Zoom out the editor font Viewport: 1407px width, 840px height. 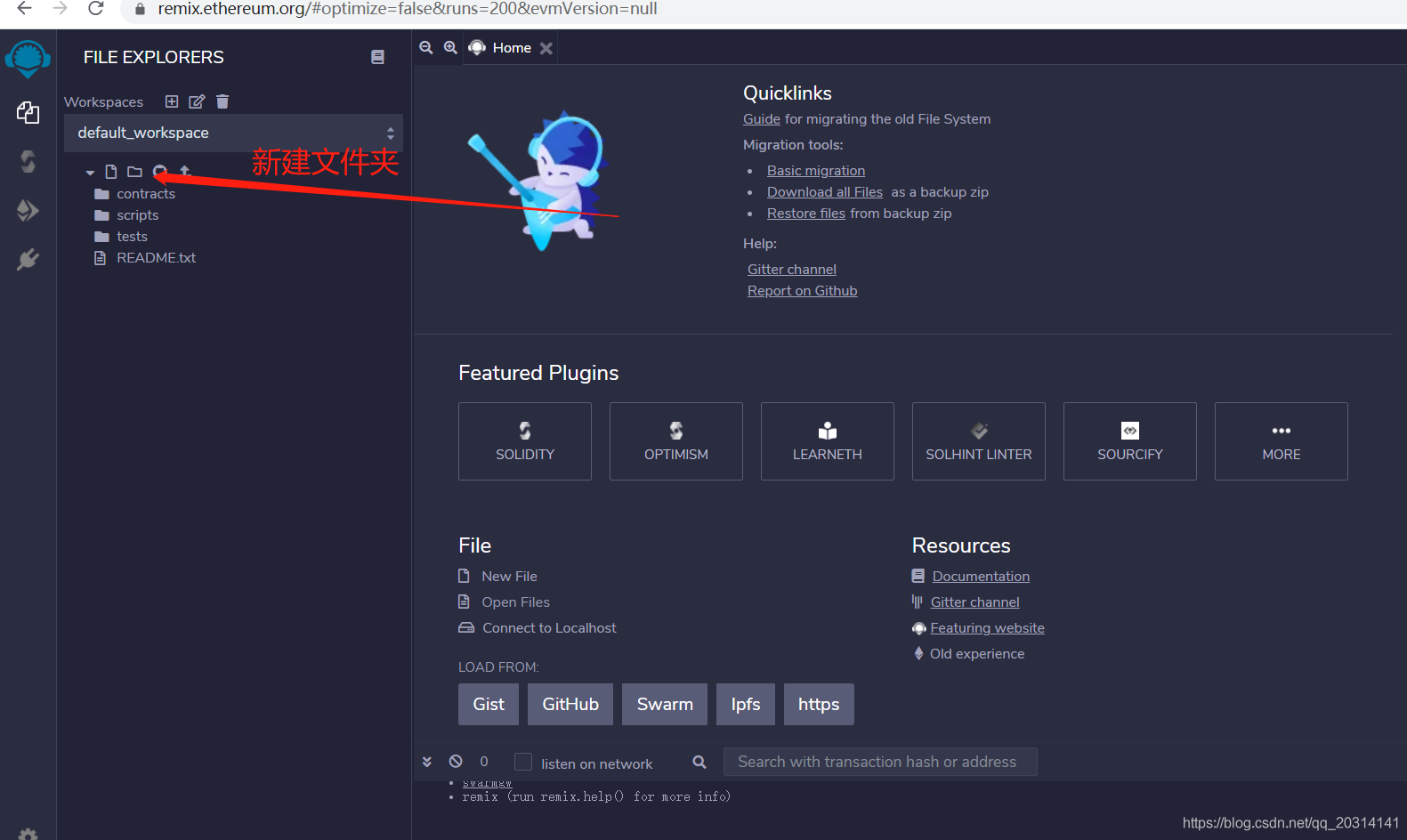pos(426,48)
